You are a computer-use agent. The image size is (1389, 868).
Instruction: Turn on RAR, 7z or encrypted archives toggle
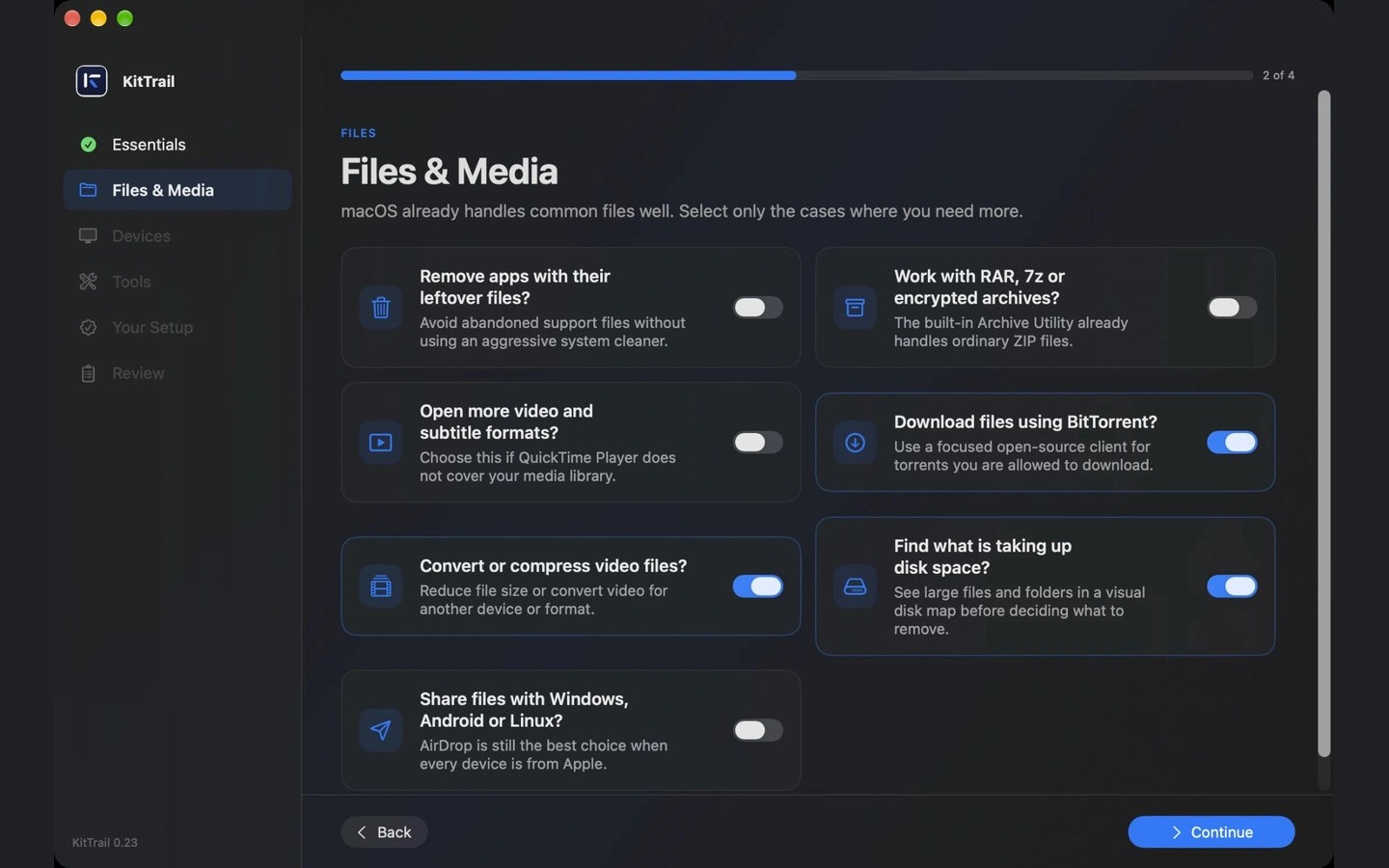click(x=1232, y=308)
